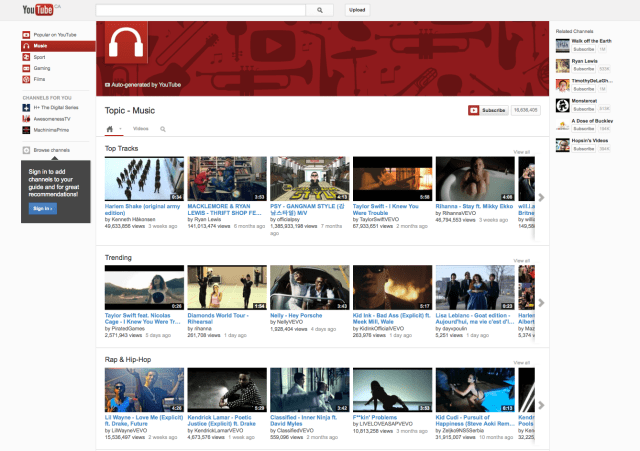The image size is (640, 451).
Task: Open Popular on YouTube from sidebar
Action: pos(55,35)
